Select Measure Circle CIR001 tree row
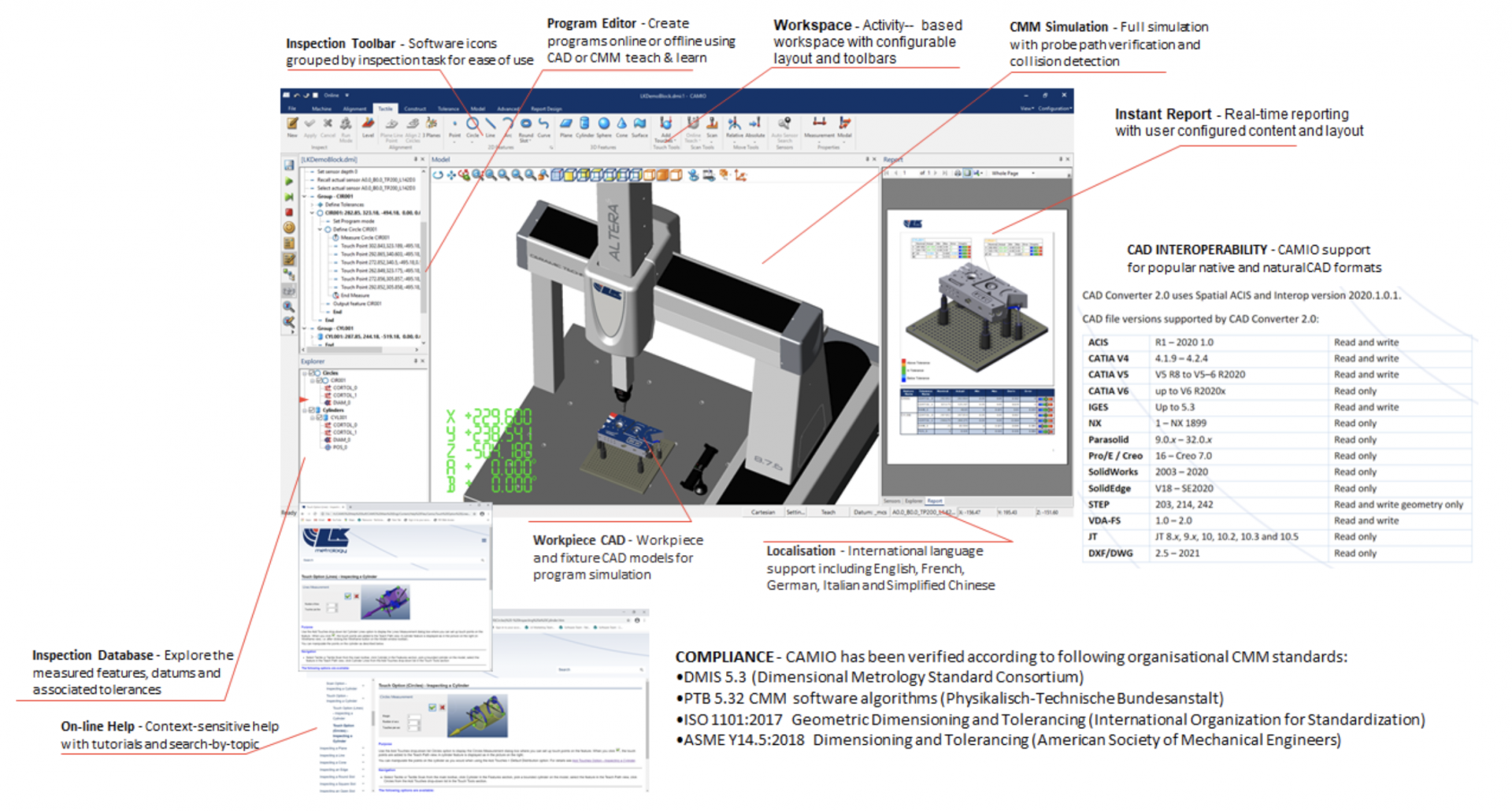 (361, 238)
